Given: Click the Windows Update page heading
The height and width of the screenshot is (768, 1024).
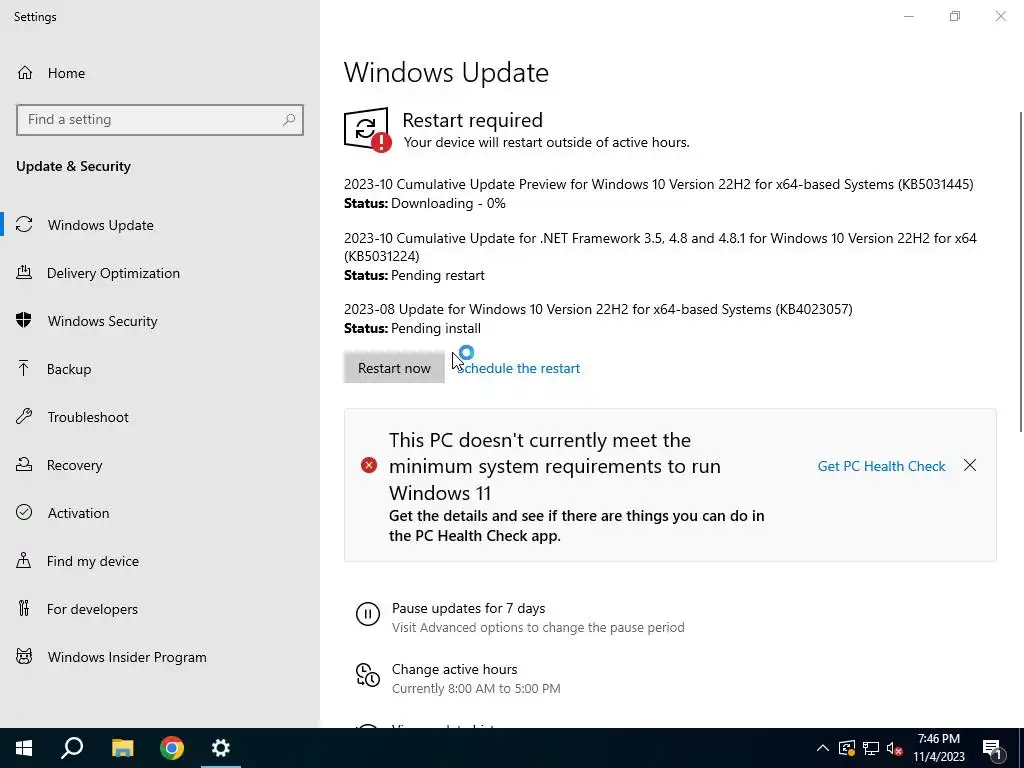Looking at the screenshot, I should point(446,72).
